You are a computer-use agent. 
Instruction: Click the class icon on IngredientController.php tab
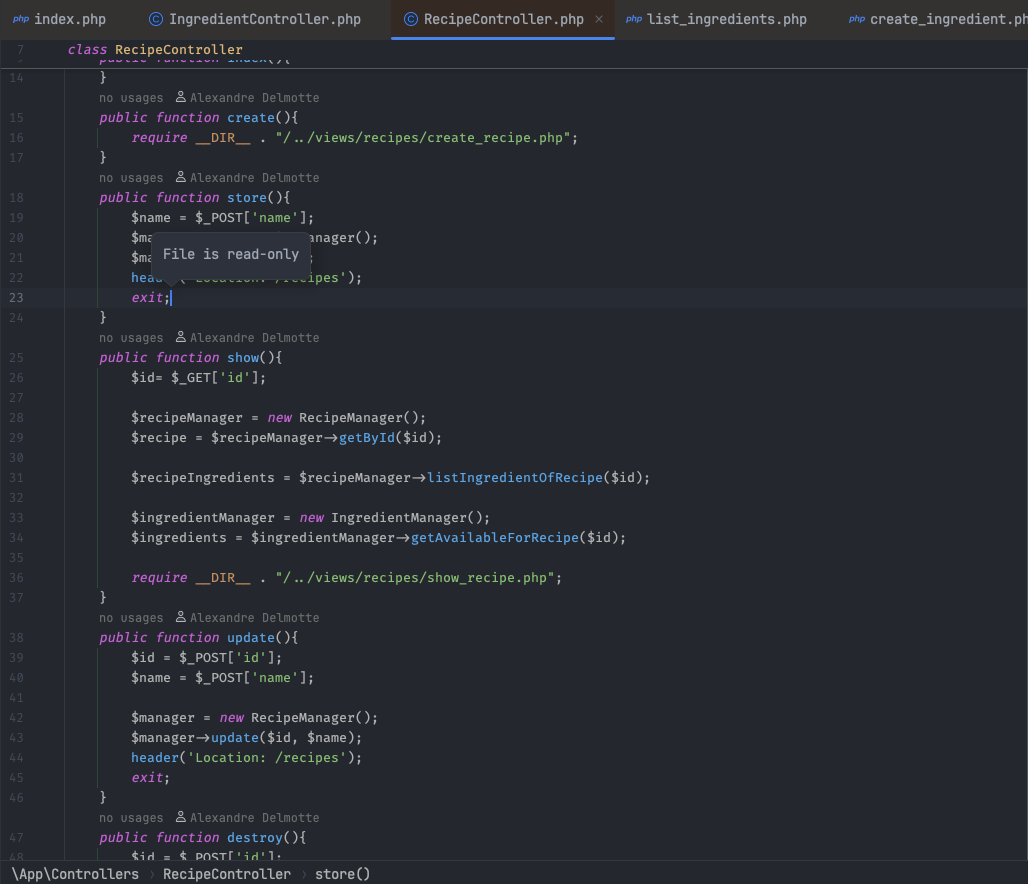tap(155, 19)
